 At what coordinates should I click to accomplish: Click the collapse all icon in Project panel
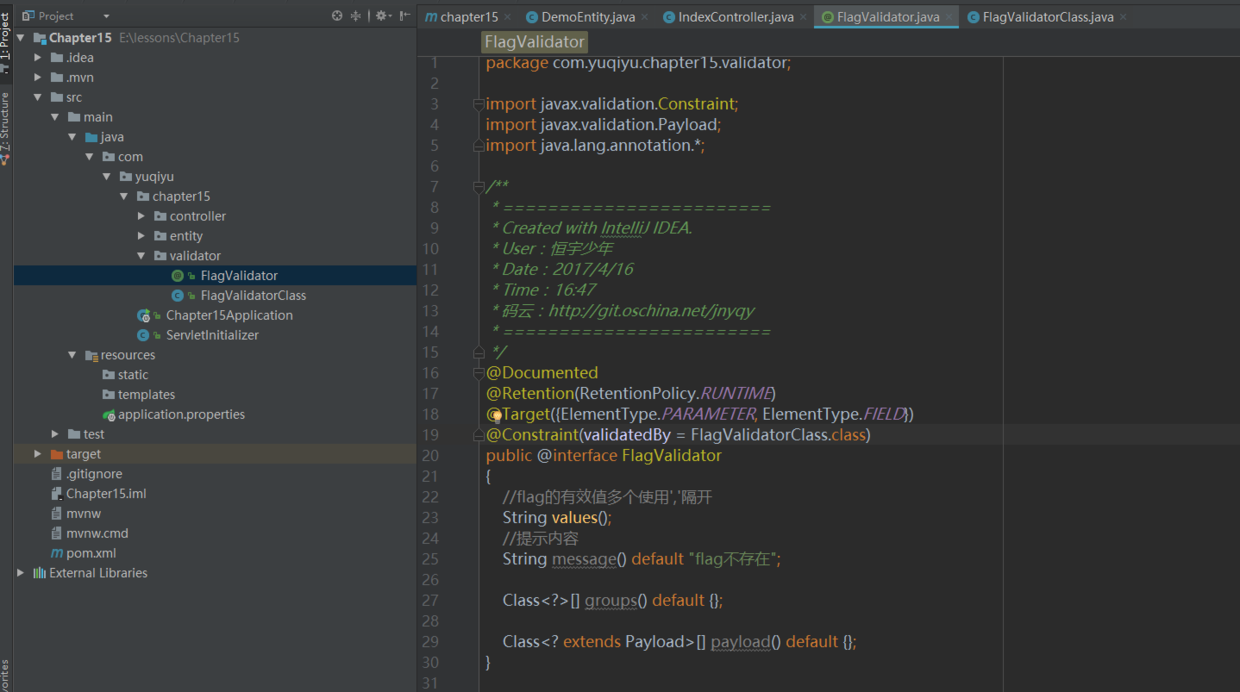(x=356, y=16)
